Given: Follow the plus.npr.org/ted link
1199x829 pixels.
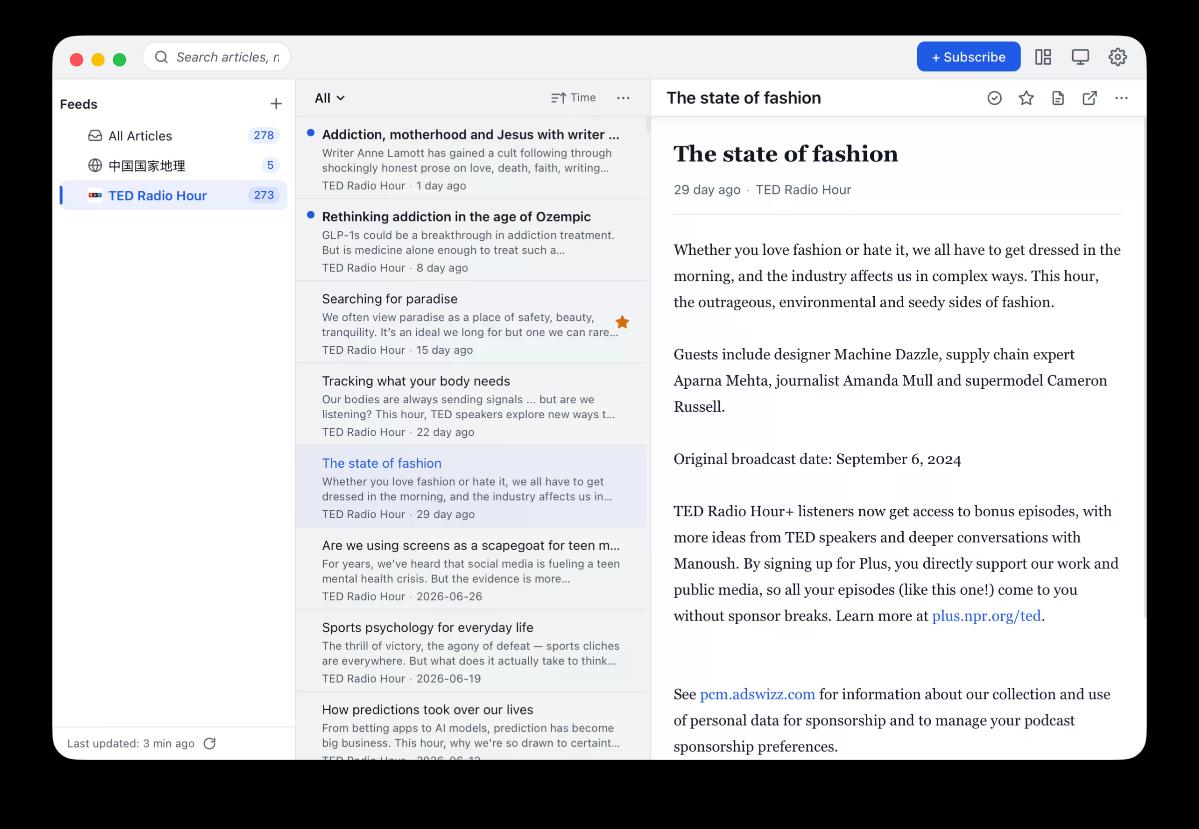Looking at the screenshot, I should click(986, 616).
